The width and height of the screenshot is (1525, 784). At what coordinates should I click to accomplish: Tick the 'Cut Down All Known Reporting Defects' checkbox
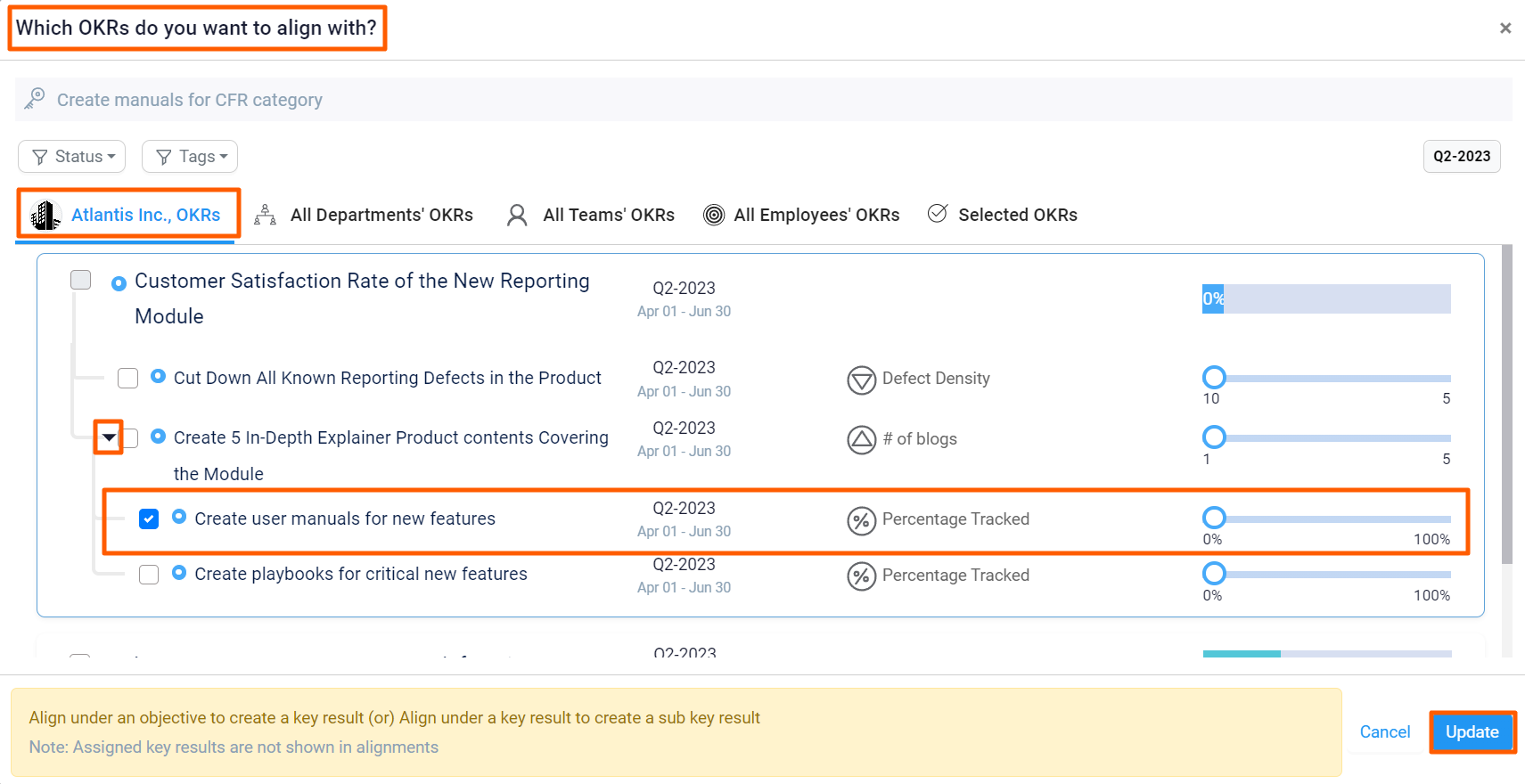point(128,379)
